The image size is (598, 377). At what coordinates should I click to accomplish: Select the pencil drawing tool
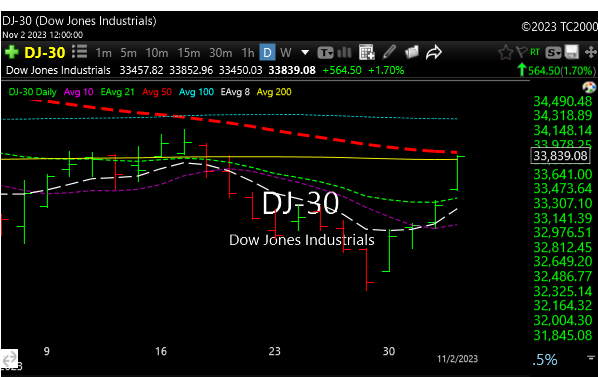(x=389, y=52)
